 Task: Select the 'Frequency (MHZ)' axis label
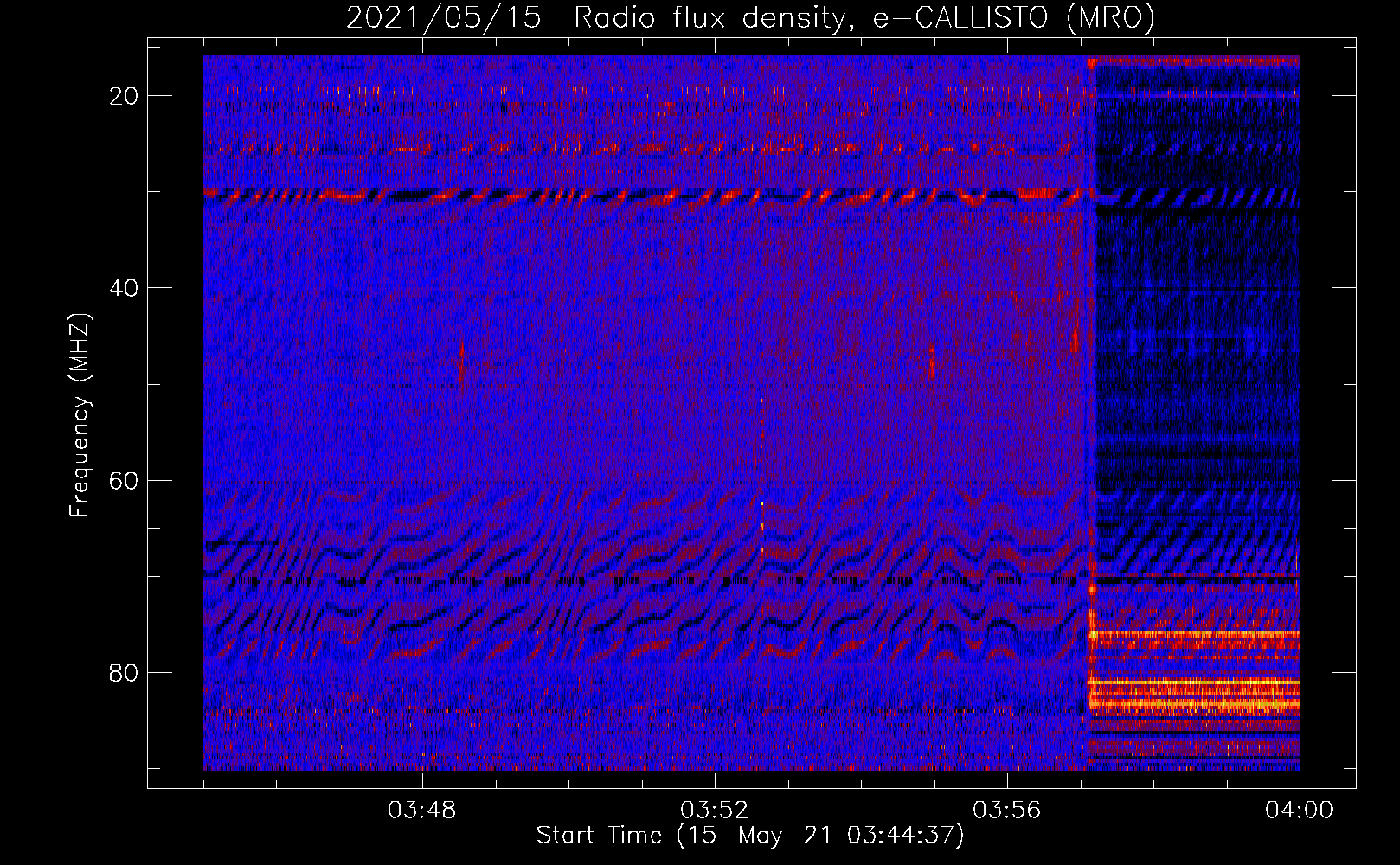[80, 415]
